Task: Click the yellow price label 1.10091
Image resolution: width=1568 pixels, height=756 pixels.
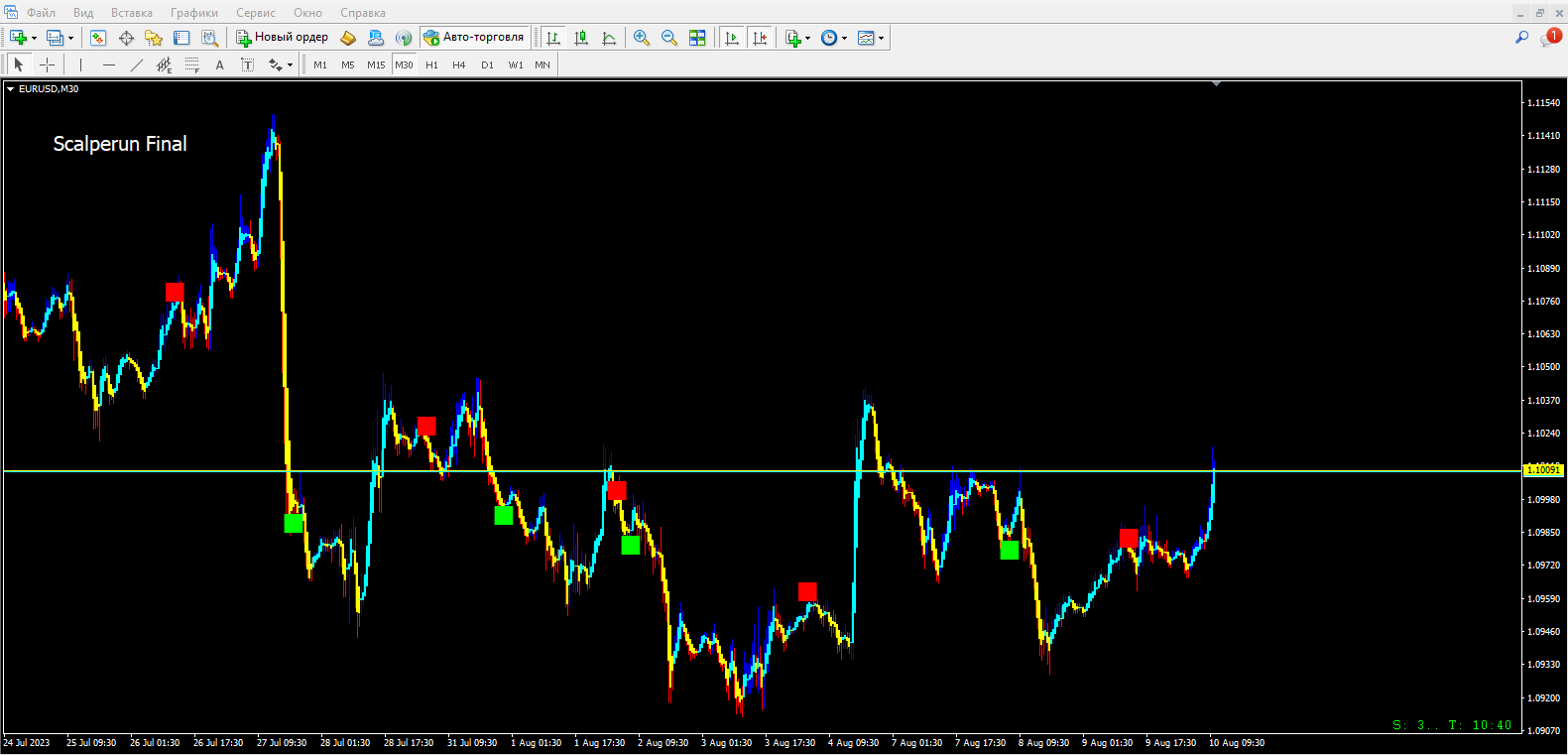Action: (1542, 470)
